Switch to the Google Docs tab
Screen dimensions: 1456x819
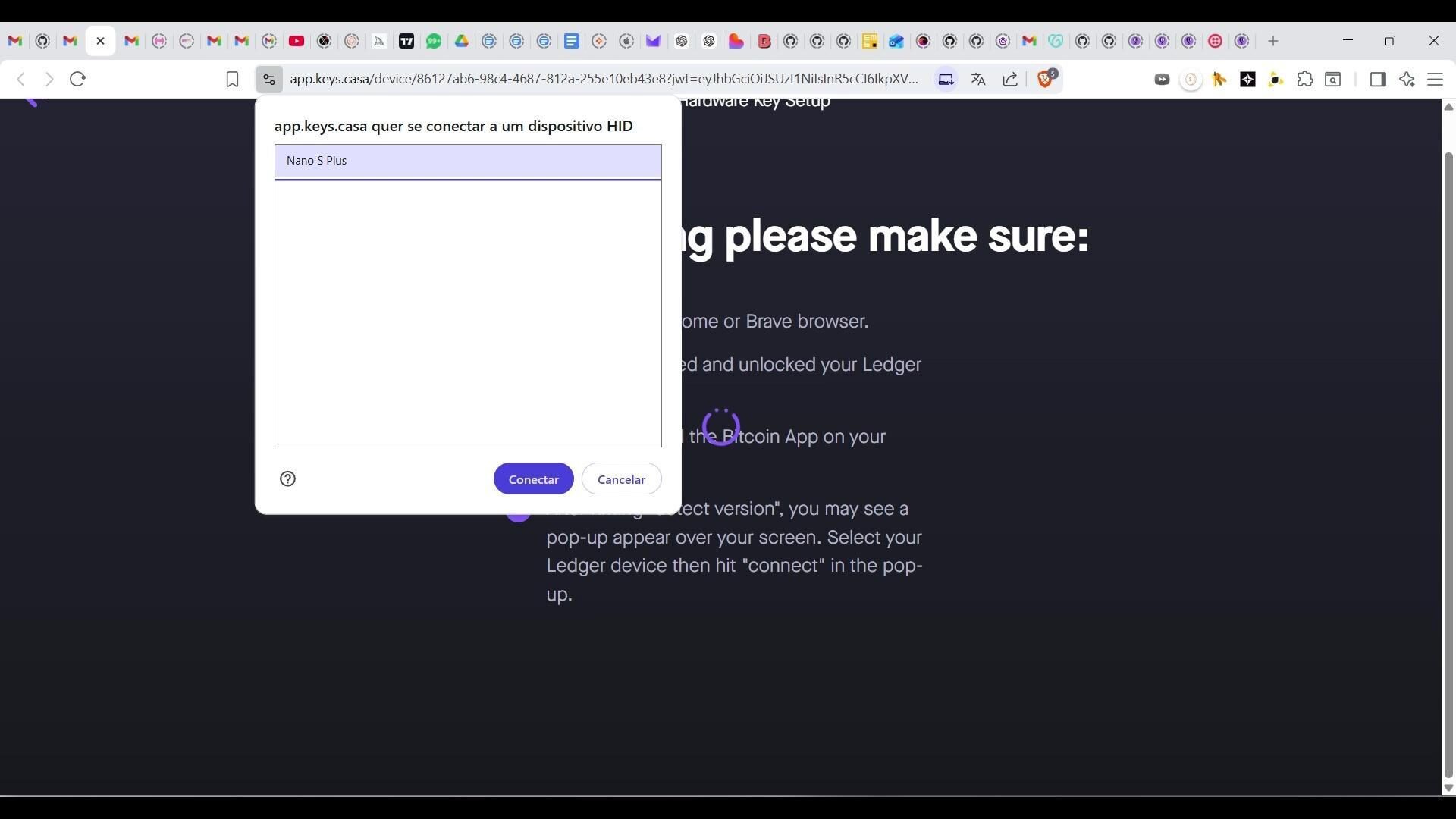[x=572, y=41]
